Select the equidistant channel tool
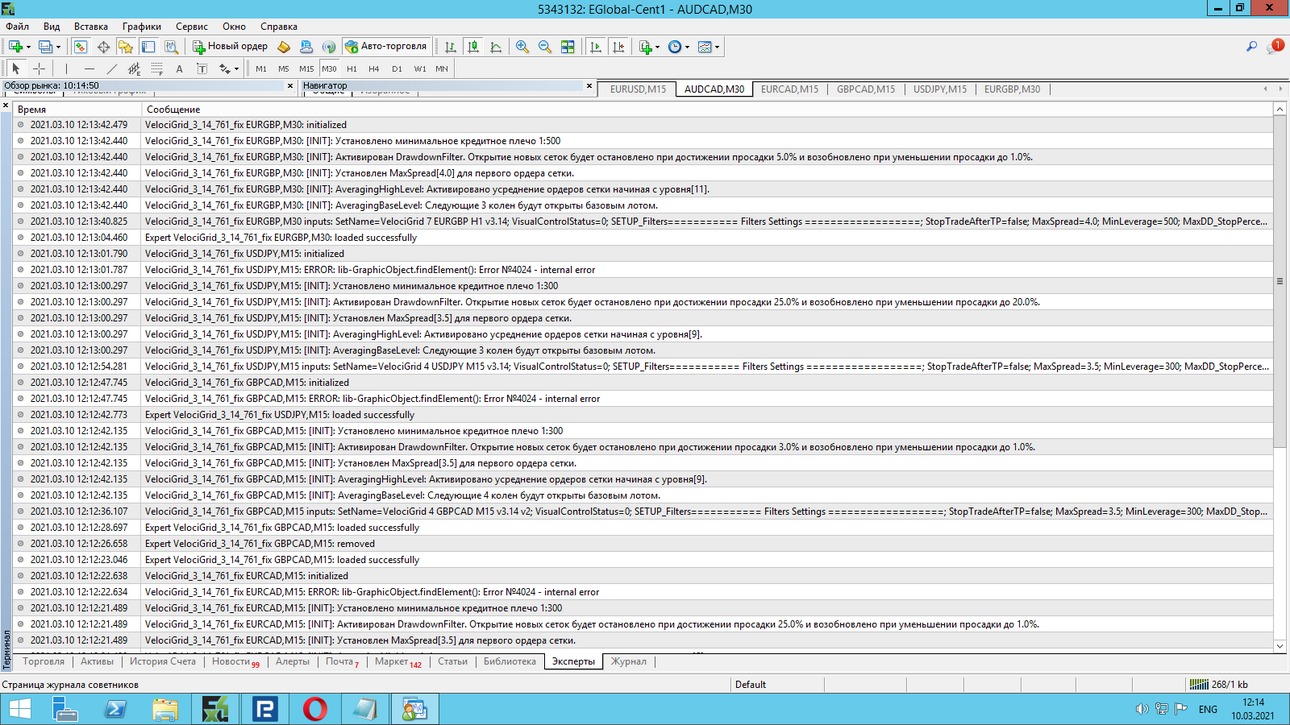This screenshot has height=725, width=1290. tap(134, 69)
